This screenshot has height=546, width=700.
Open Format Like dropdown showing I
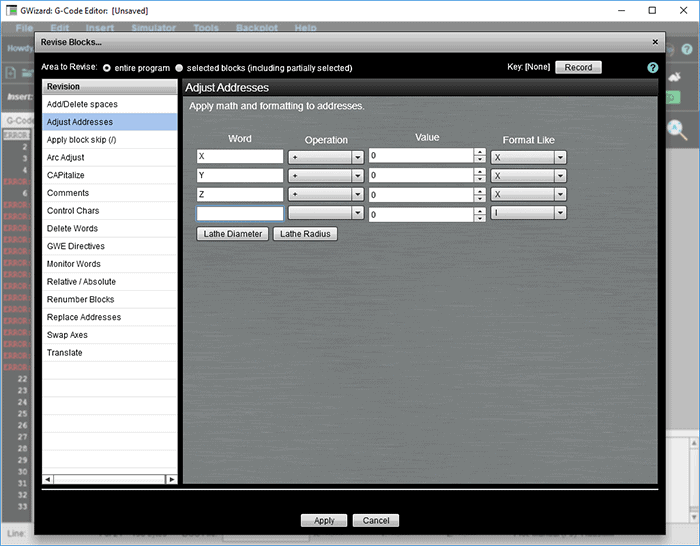click(529, 213)
